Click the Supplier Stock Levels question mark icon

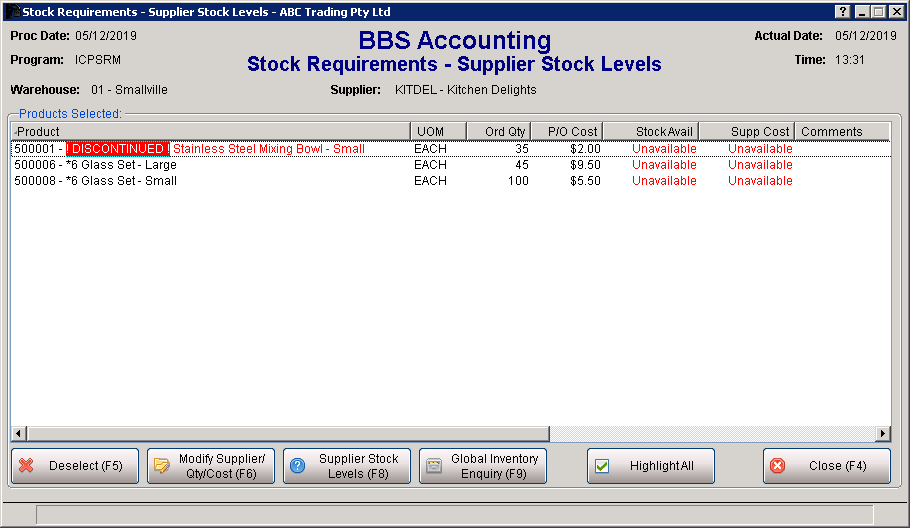click(298, 466)
